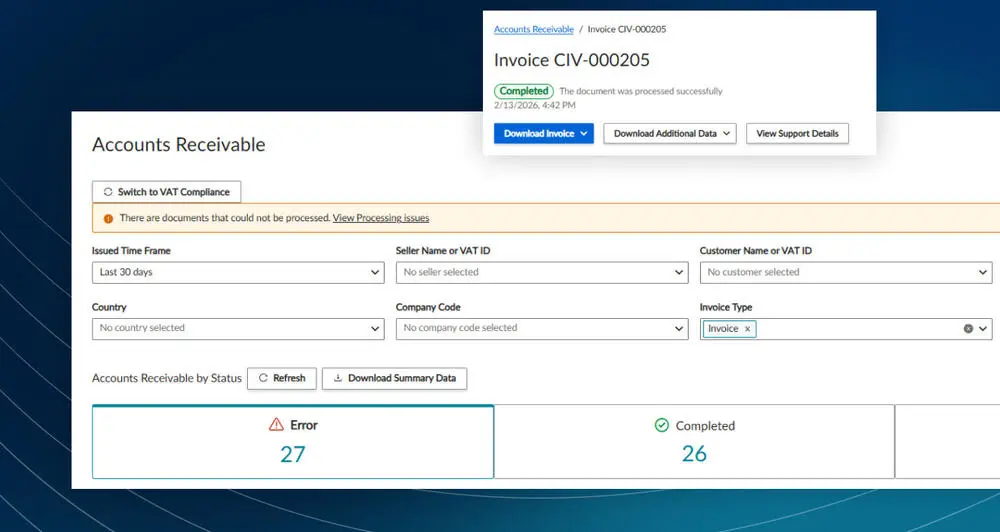Click the Accounts Receivable page title
The height and width of the screenshot is (532, 1000).
(179, 144)
